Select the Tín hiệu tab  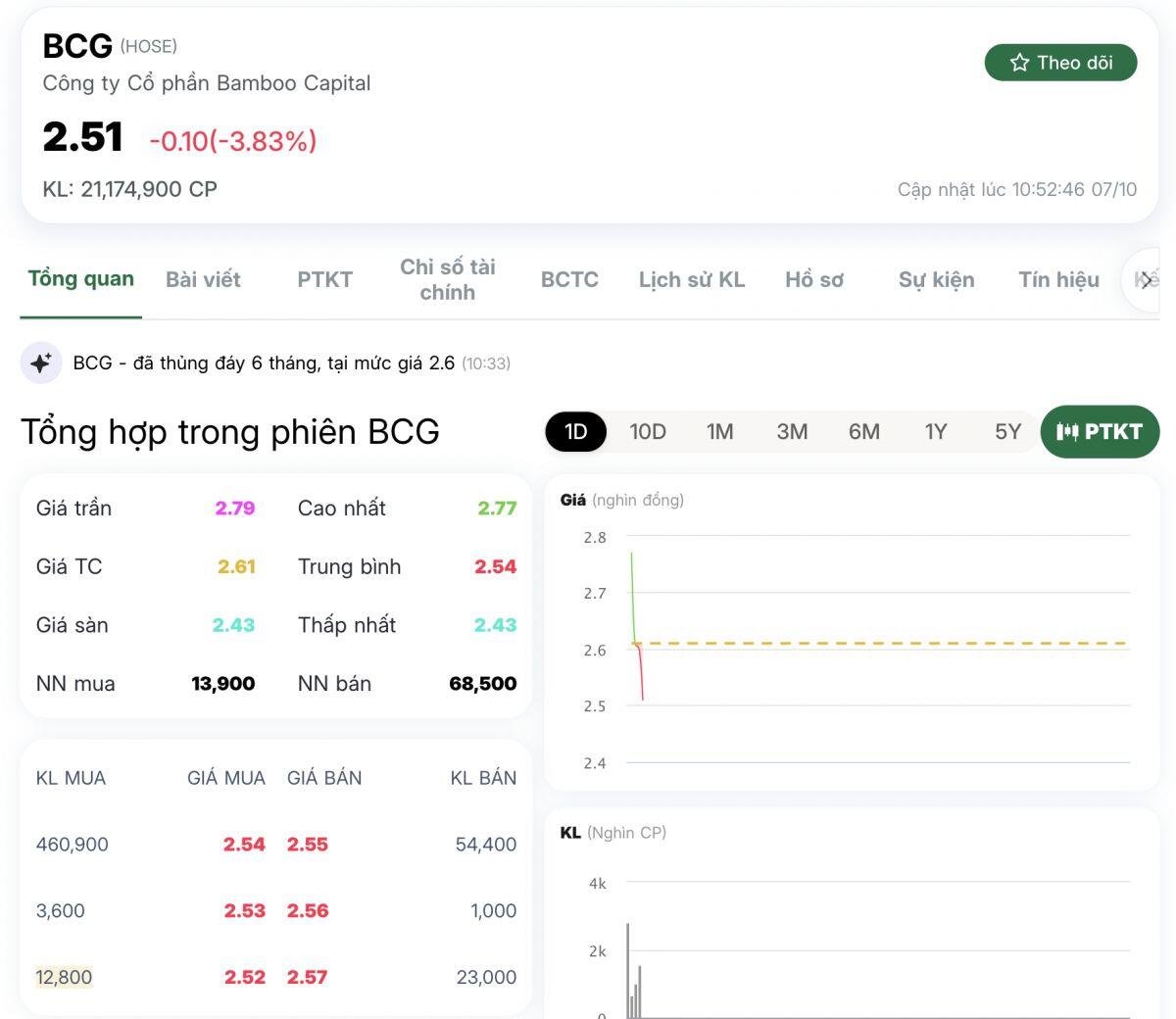click(x=1058, y=279)
